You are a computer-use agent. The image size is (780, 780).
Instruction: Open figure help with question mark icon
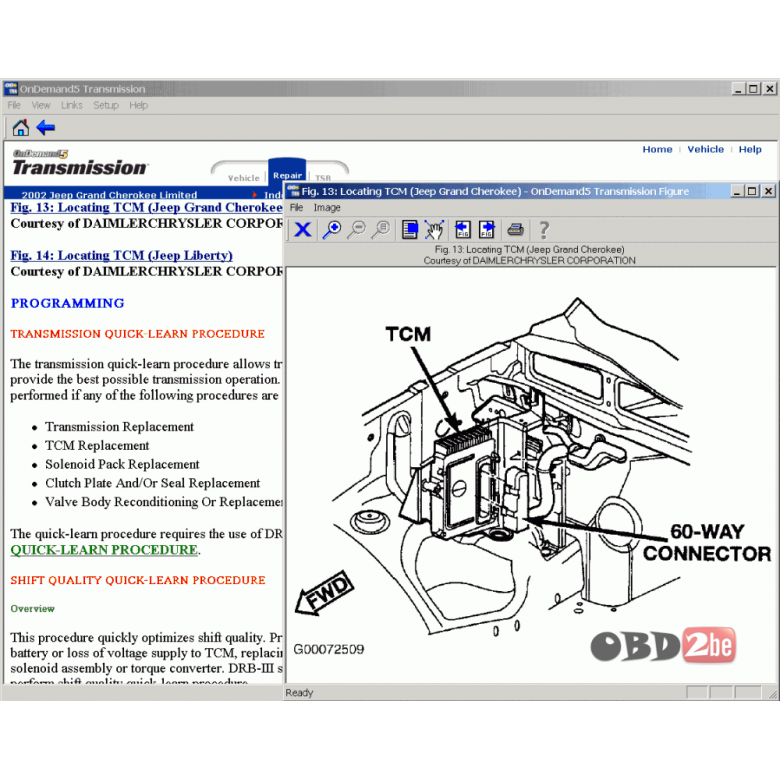[x=544, y=230]
